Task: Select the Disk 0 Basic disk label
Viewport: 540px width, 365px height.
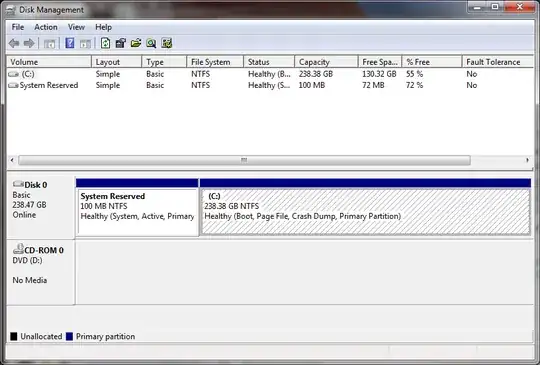Action: 40,207
